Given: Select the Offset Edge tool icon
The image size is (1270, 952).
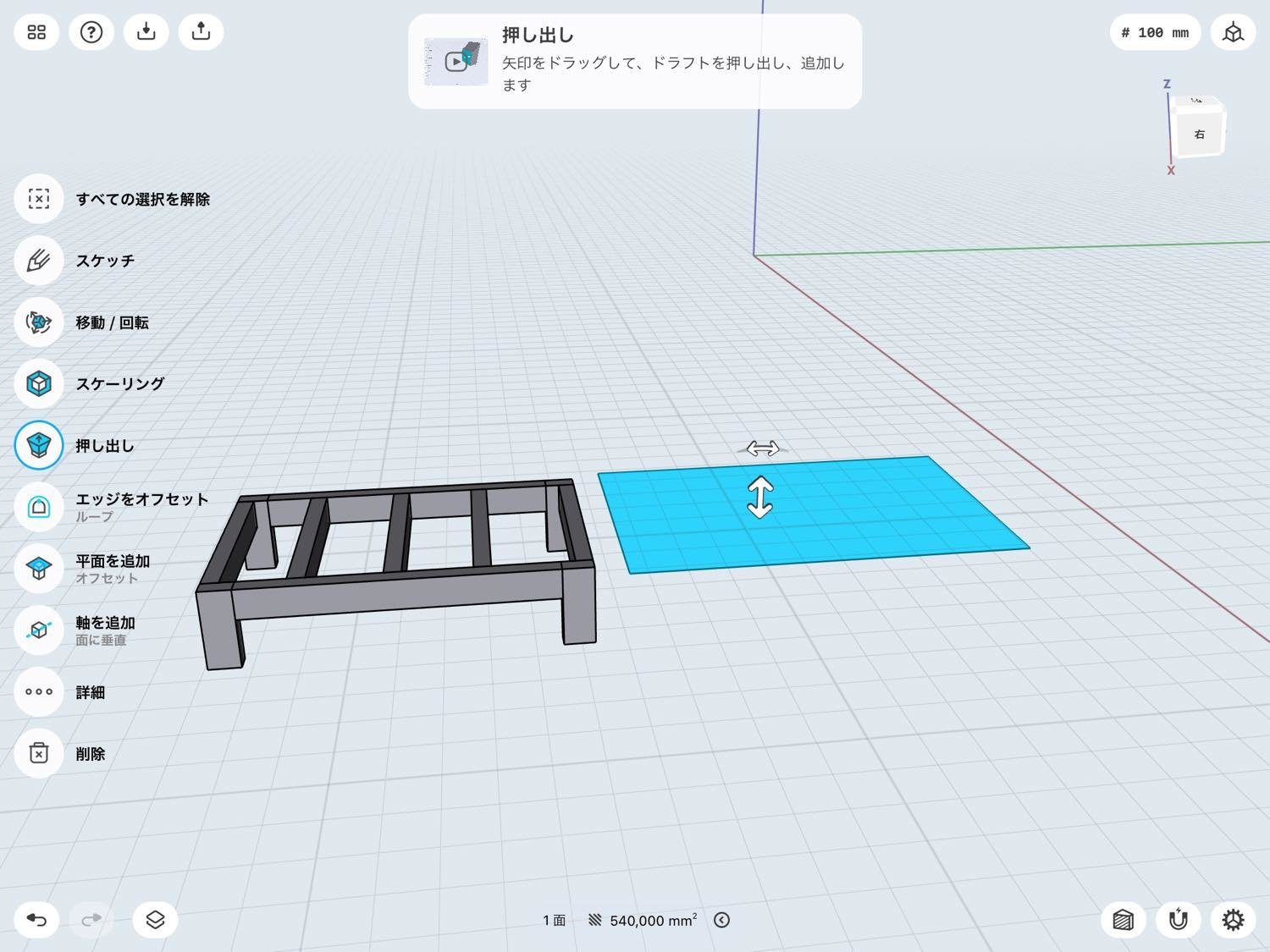Looking at the screenshot, I should pos(39,507).
